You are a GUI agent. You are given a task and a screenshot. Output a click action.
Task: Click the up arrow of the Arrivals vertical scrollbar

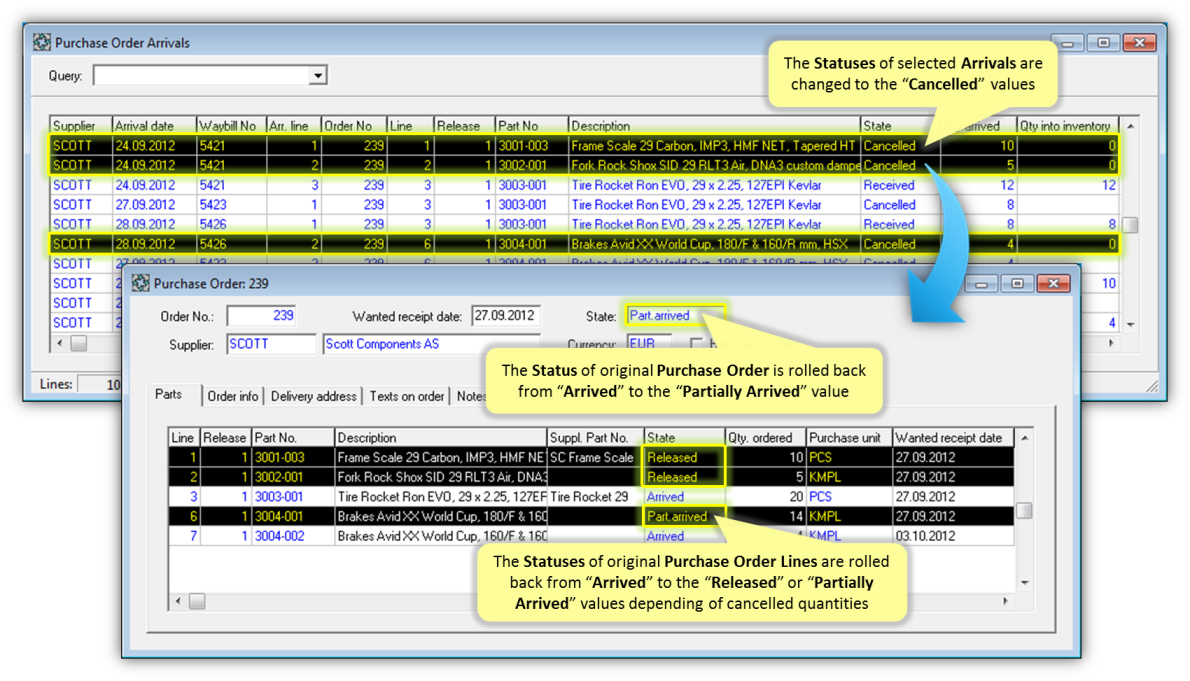[x=1130, y=126]
